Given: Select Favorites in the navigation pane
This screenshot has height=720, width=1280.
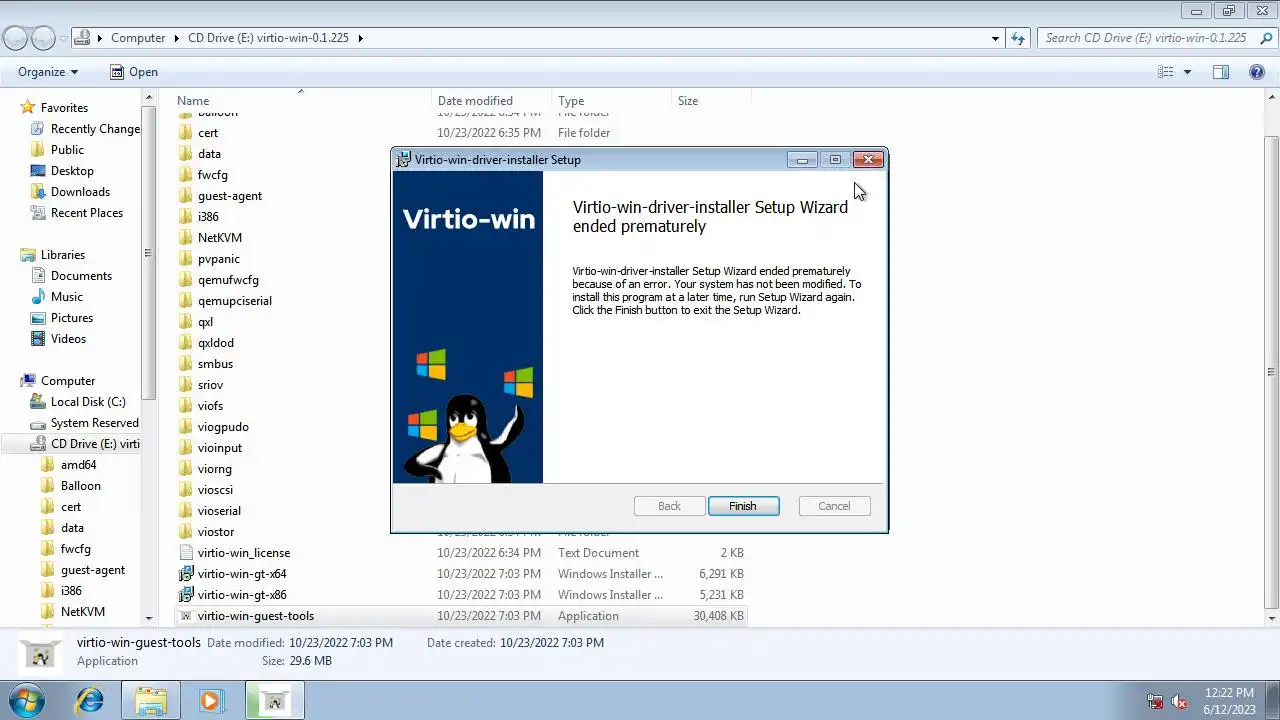Looking at the screenshot, I should (x=64, y=108).
